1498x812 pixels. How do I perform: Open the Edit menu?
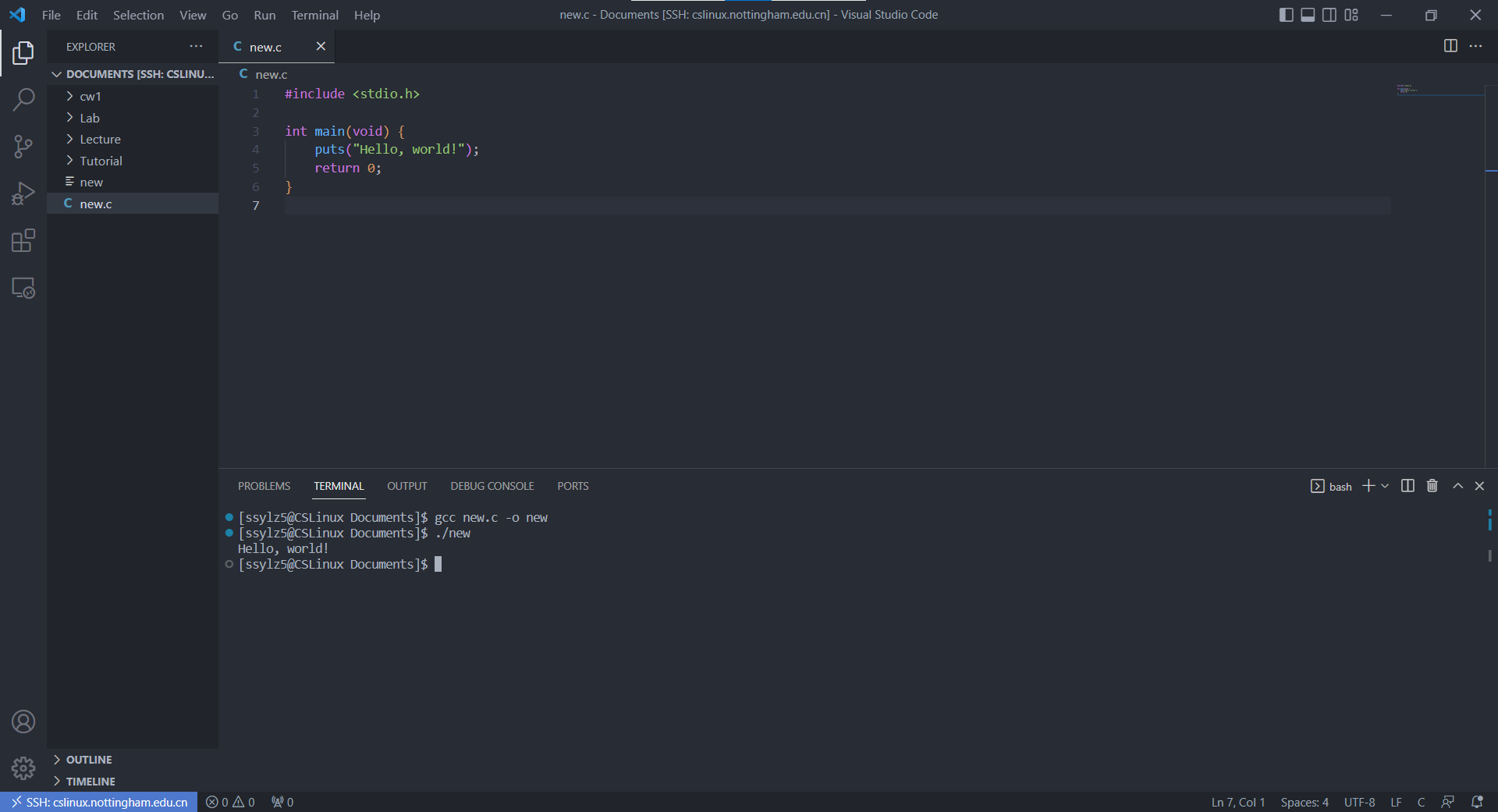[x=87, y=15]
